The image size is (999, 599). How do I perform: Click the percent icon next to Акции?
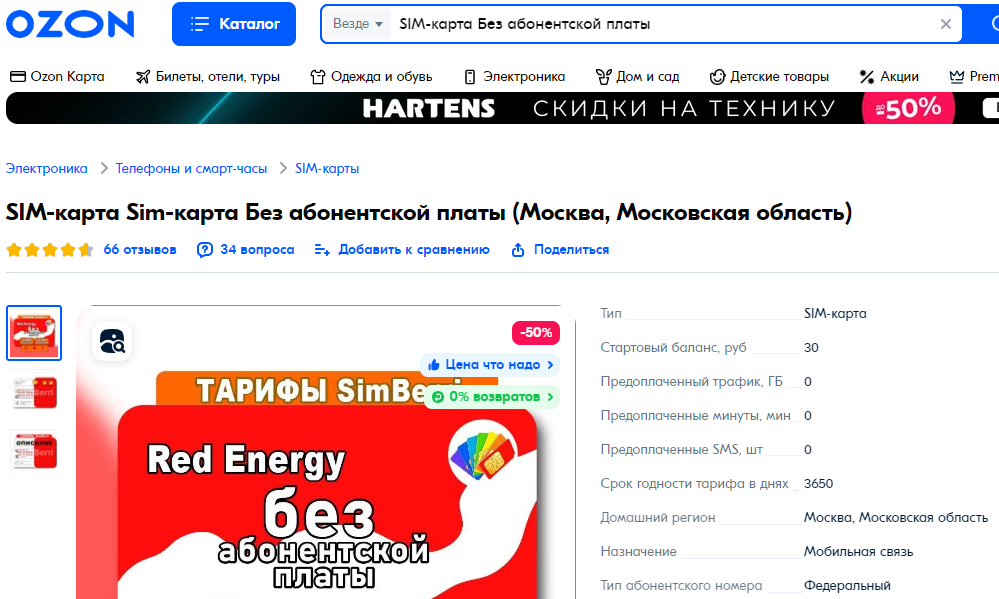(x=866, y=77)
